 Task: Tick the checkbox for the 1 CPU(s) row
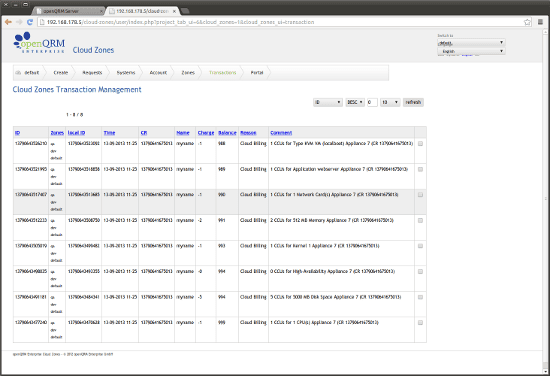pos(420,323)
